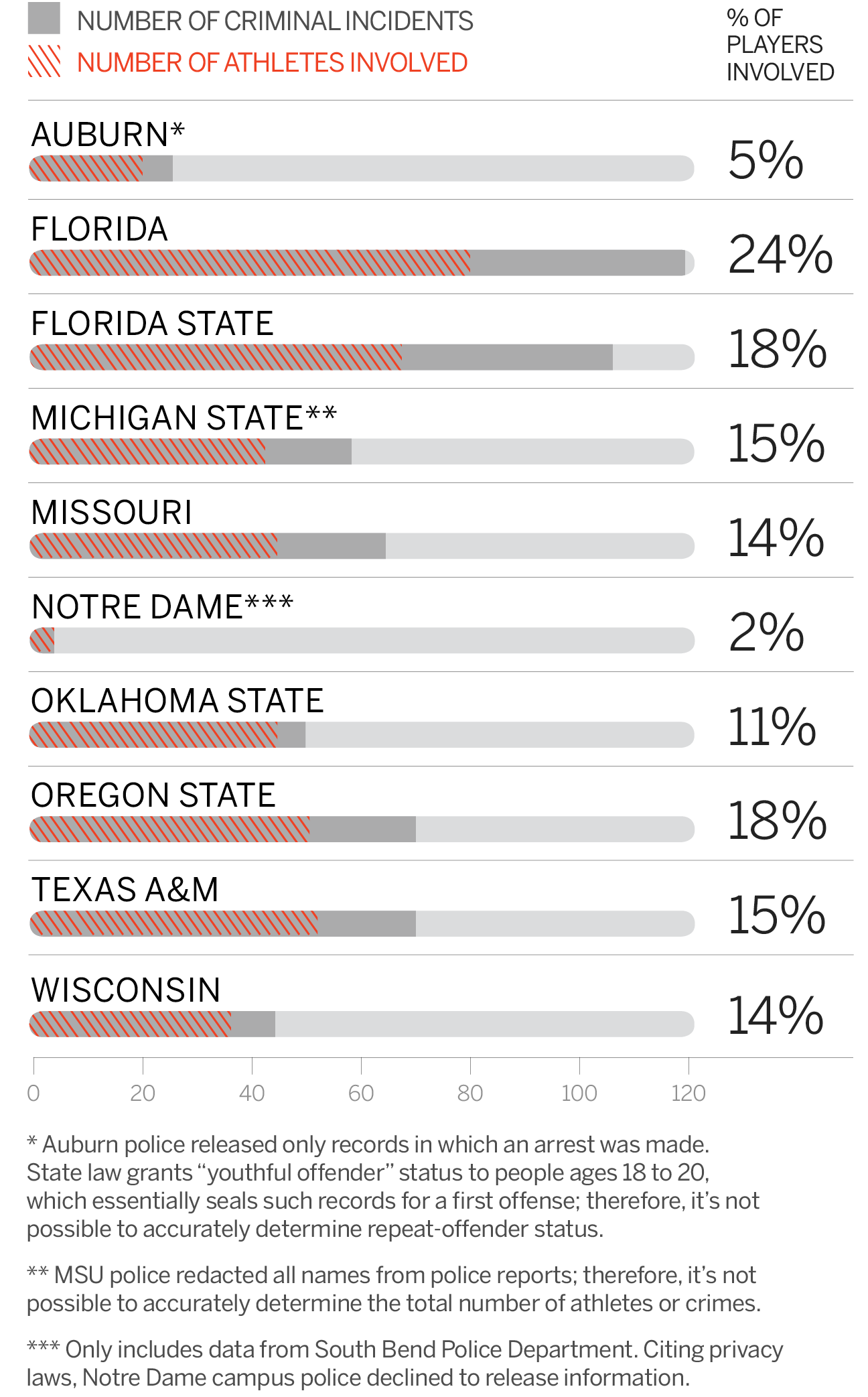Image resolution: width=868 pixels, height=1397 pixels.
Task: Click the end of Florida's gray incidents bar
Action: click(680, 263)
